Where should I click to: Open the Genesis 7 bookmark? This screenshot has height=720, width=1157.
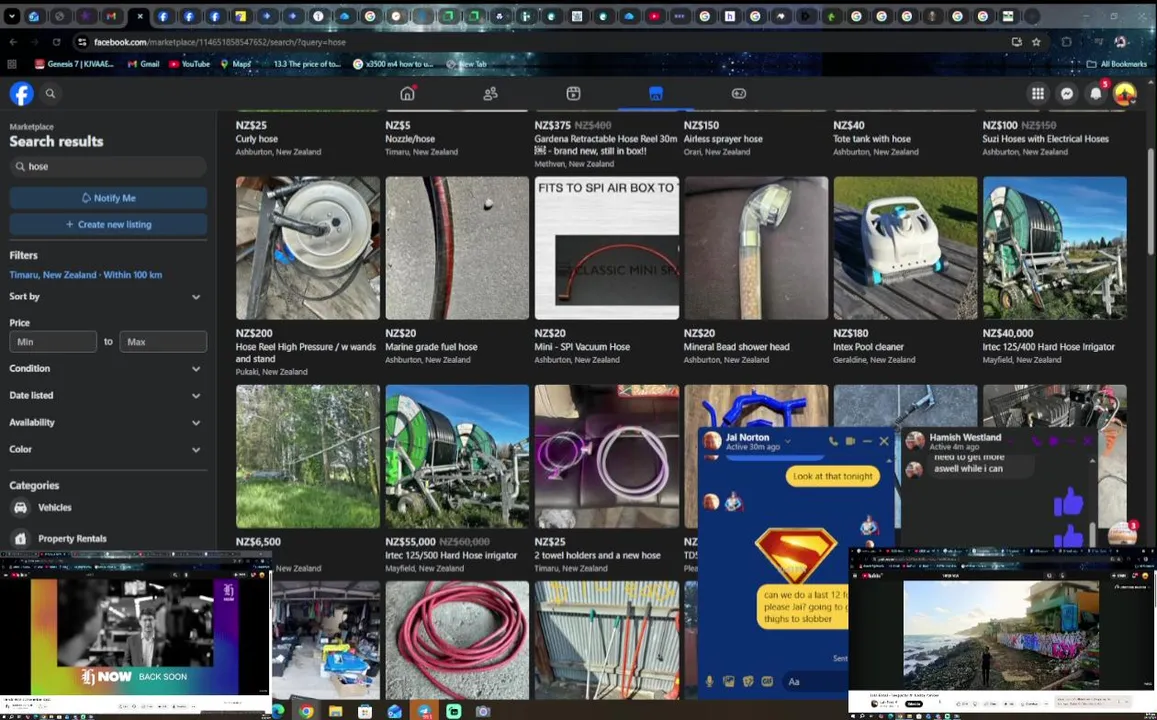click(x=74, y=64)
